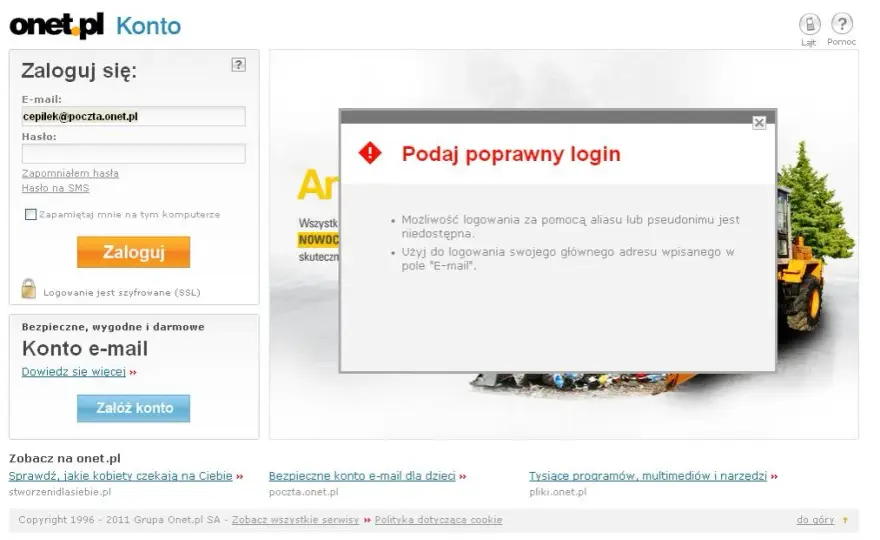This screenshot has height=540, width=880.
Task: Click the onet.pl logo
Action: point(57,25)
